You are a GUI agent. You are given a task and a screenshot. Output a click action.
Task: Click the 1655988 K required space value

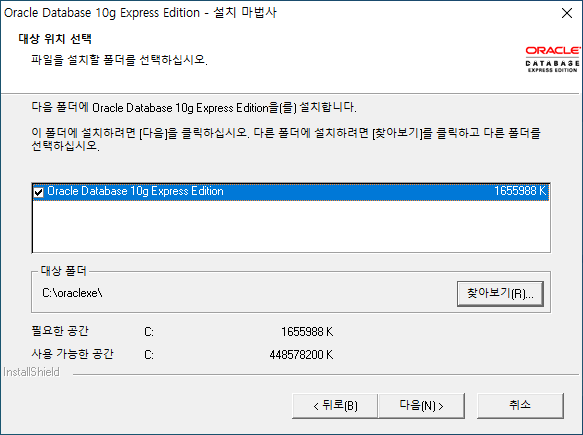click(x=307, y=332)
